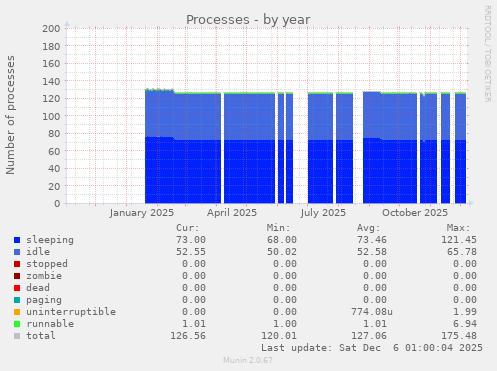This screenshot has width=497, height=371.
Task: Click sleeping average value 73.46
Action: point(372,240)
